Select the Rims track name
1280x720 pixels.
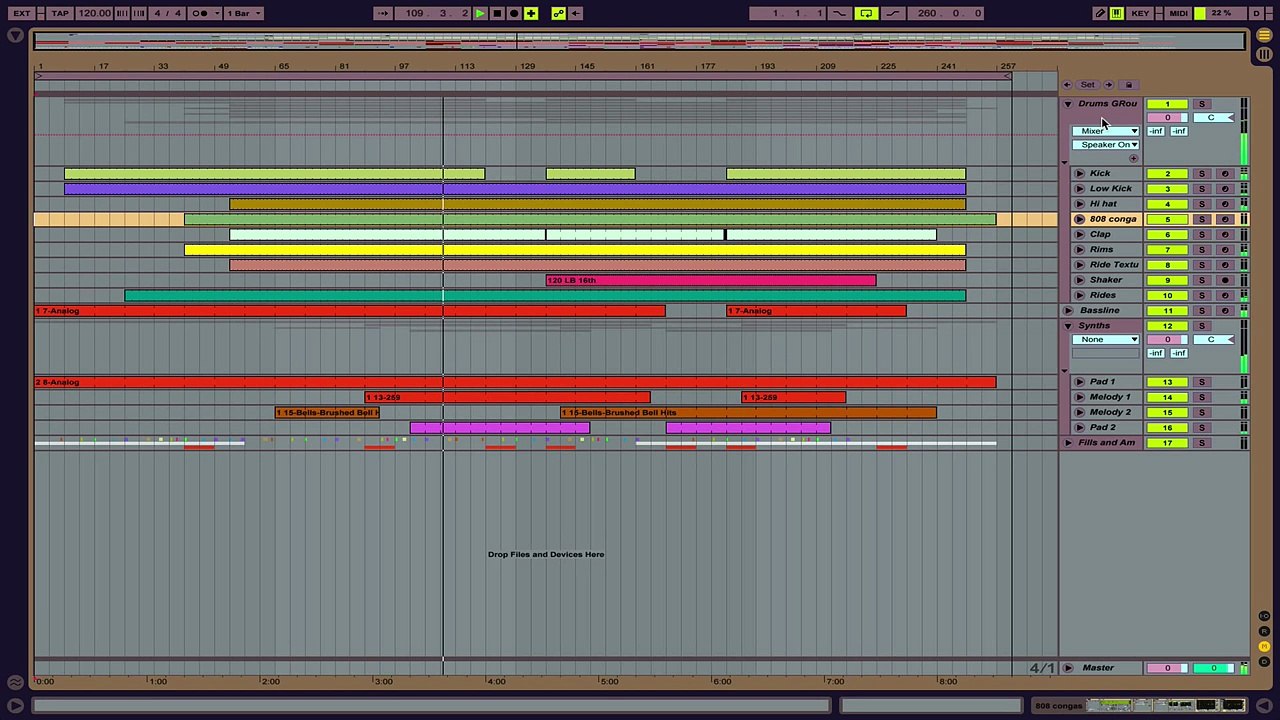pos(1101,250)
